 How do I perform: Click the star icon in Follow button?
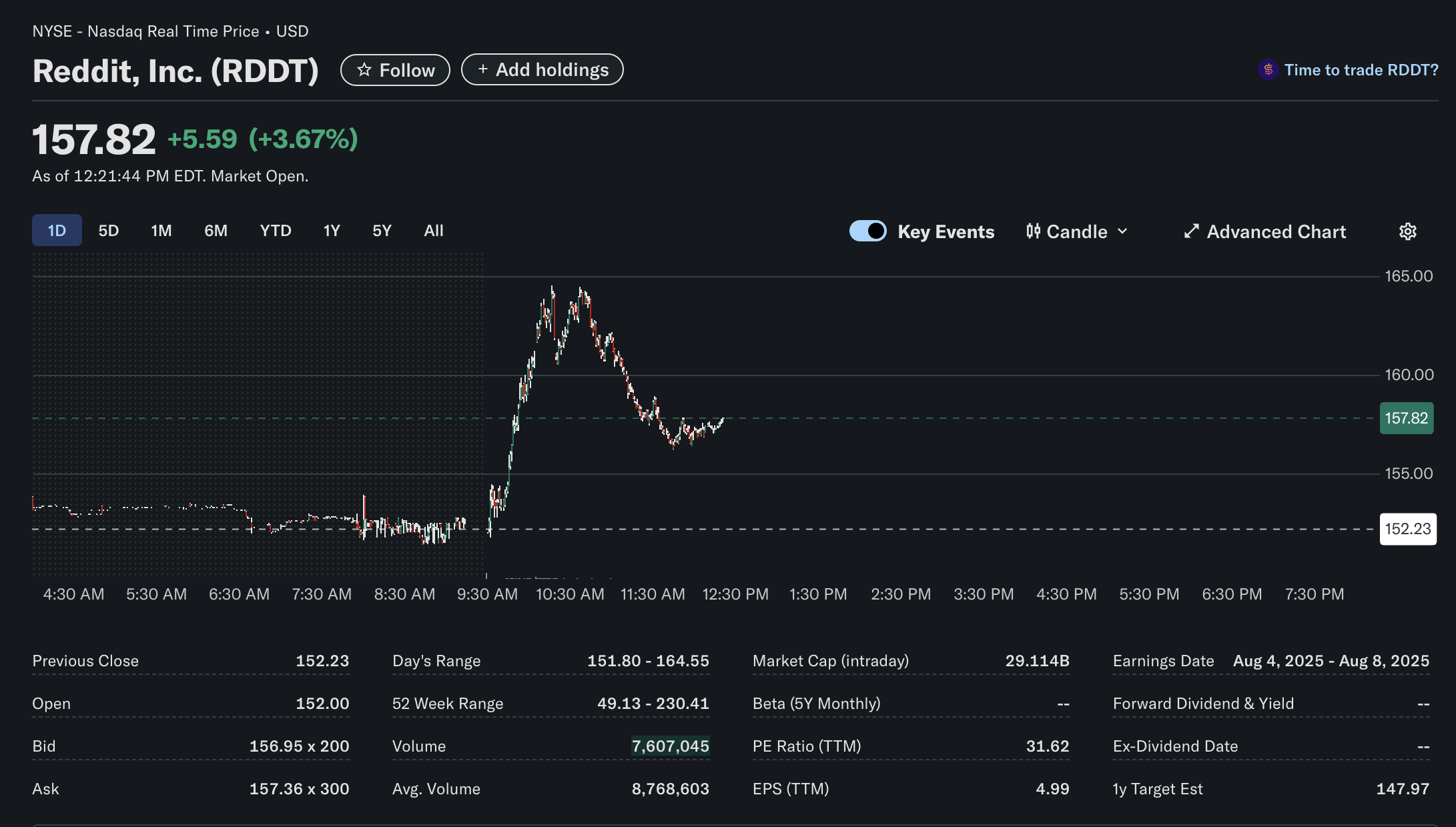(364, 70)
